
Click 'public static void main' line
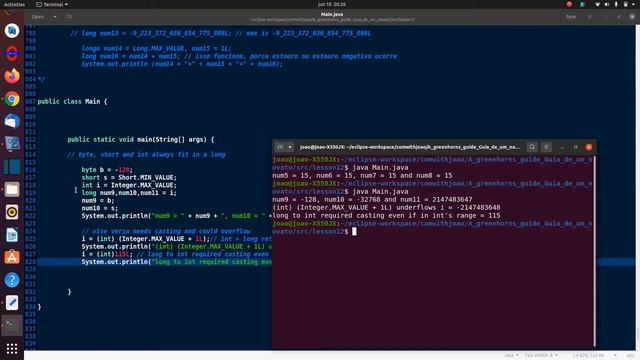(141, 139)
